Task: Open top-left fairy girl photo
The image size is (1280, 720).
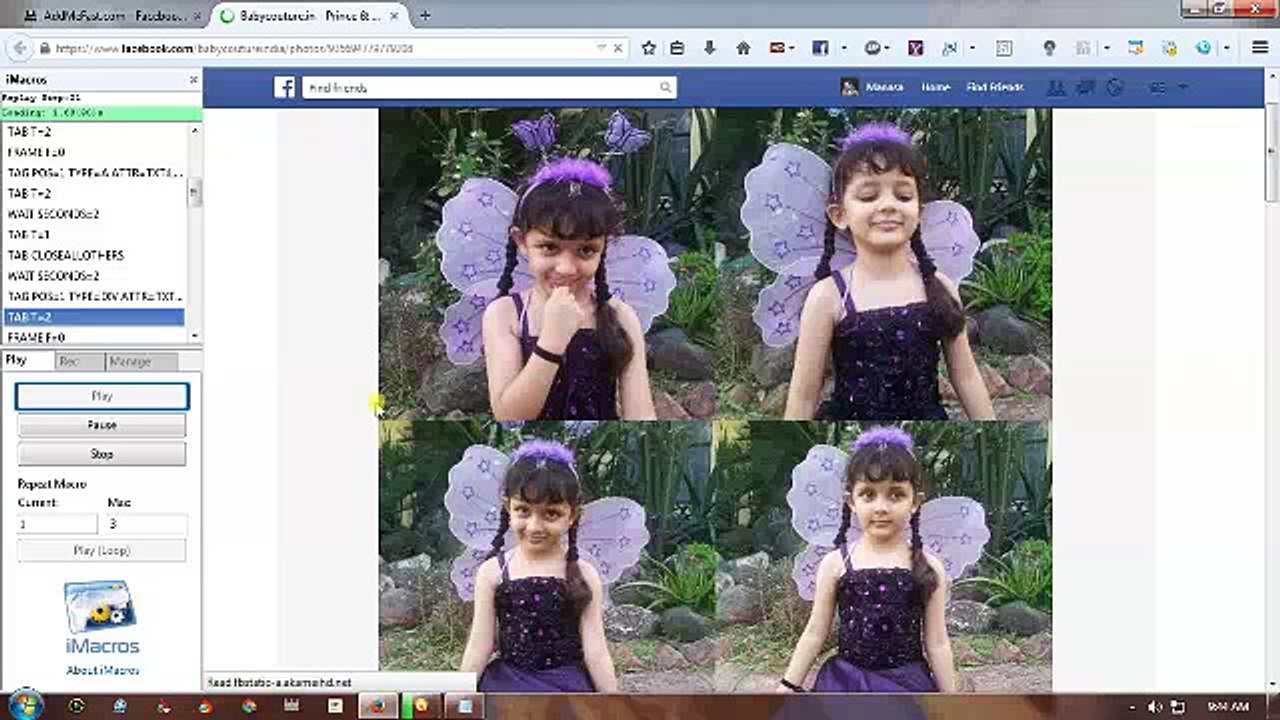Action: (x=546, y=264)
